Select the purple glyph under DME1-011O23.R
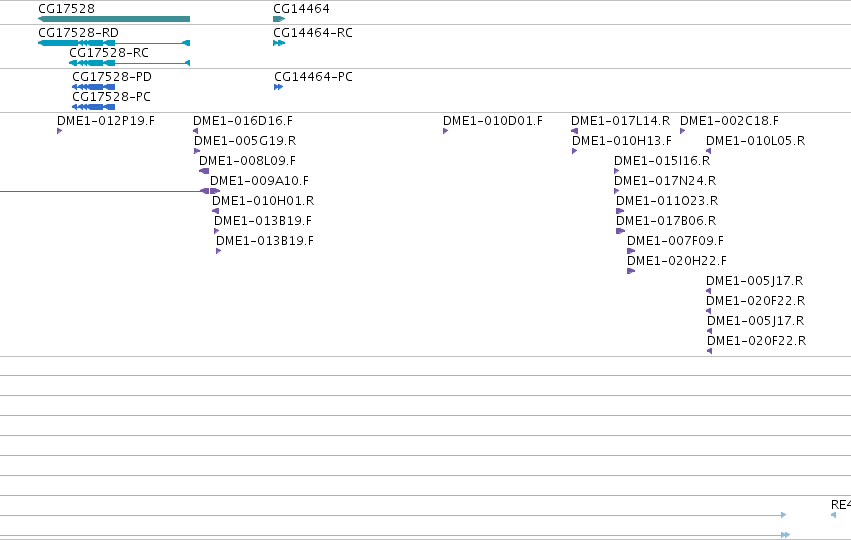Screen dimensions: 851x540 tap(620, 211)
